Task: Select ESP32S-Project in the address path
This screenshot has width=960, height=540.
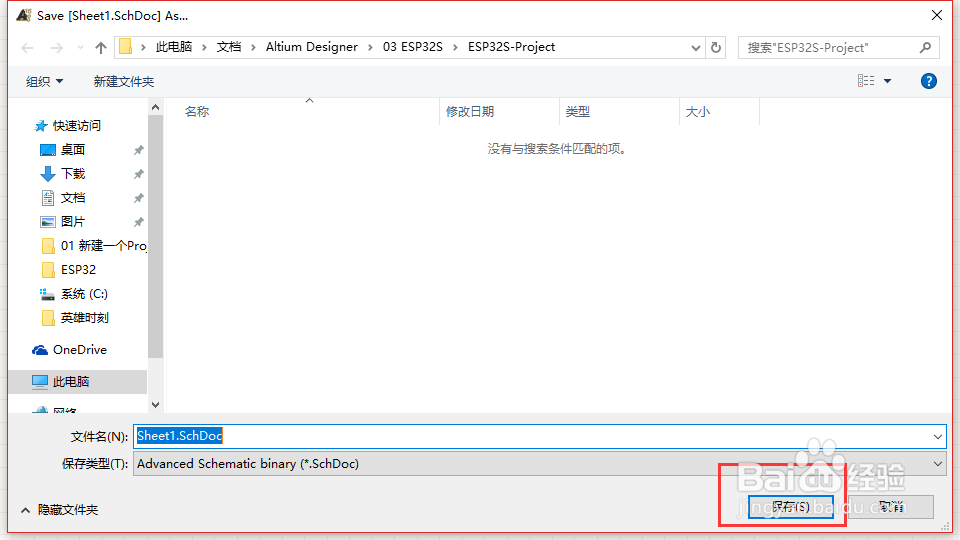Action: coord(511,47)
